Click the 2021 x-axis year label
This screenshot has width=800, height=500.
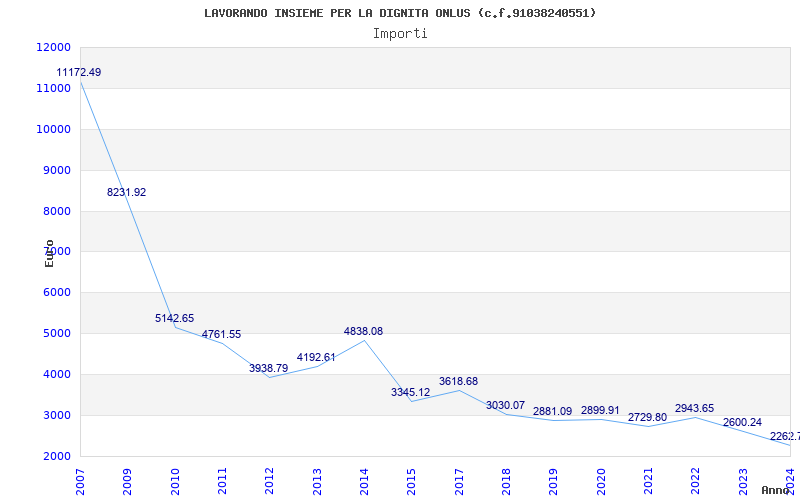(647, 482)
